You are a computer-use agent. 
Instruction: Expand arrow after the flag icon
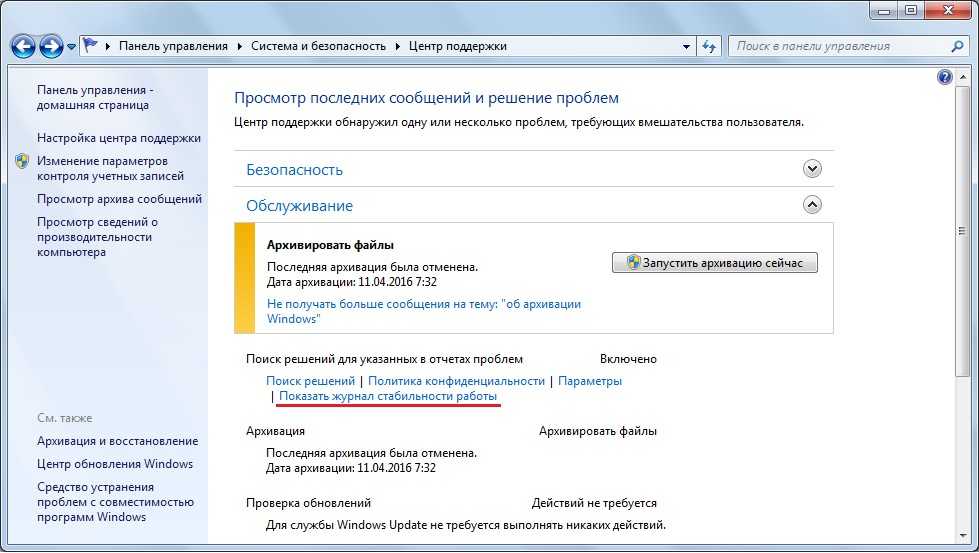[108, 46]
